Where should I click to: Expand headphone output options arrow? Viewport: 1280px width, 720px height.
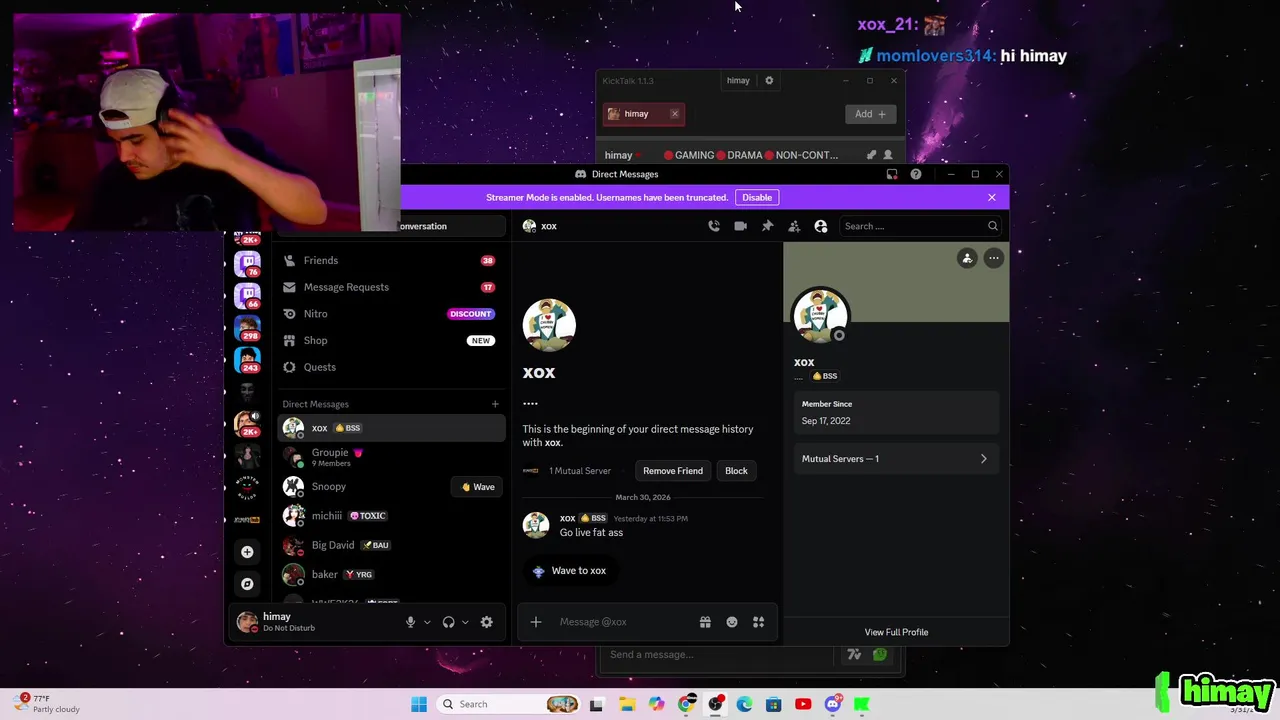(465, 622)
